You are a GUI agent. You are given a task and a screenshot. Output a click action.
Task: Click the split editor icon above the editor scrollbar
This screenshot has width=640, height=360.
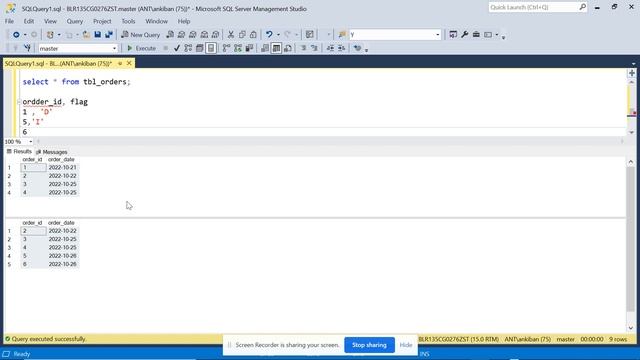pos(632,73)
